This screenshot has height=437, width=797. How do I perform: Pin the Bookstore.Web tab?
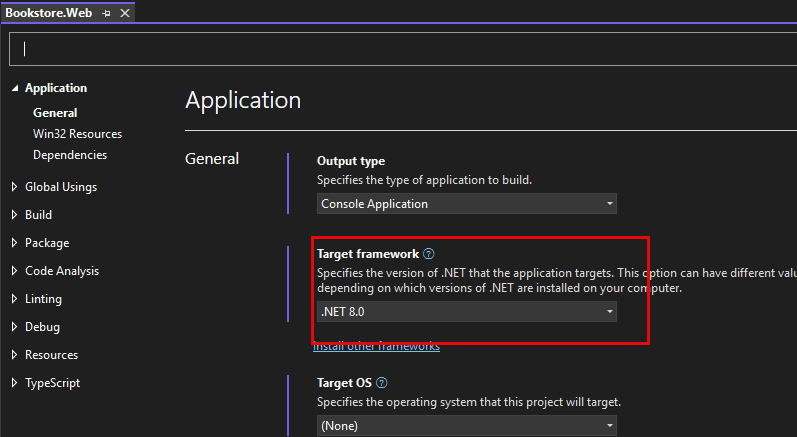tap(106, 14)
